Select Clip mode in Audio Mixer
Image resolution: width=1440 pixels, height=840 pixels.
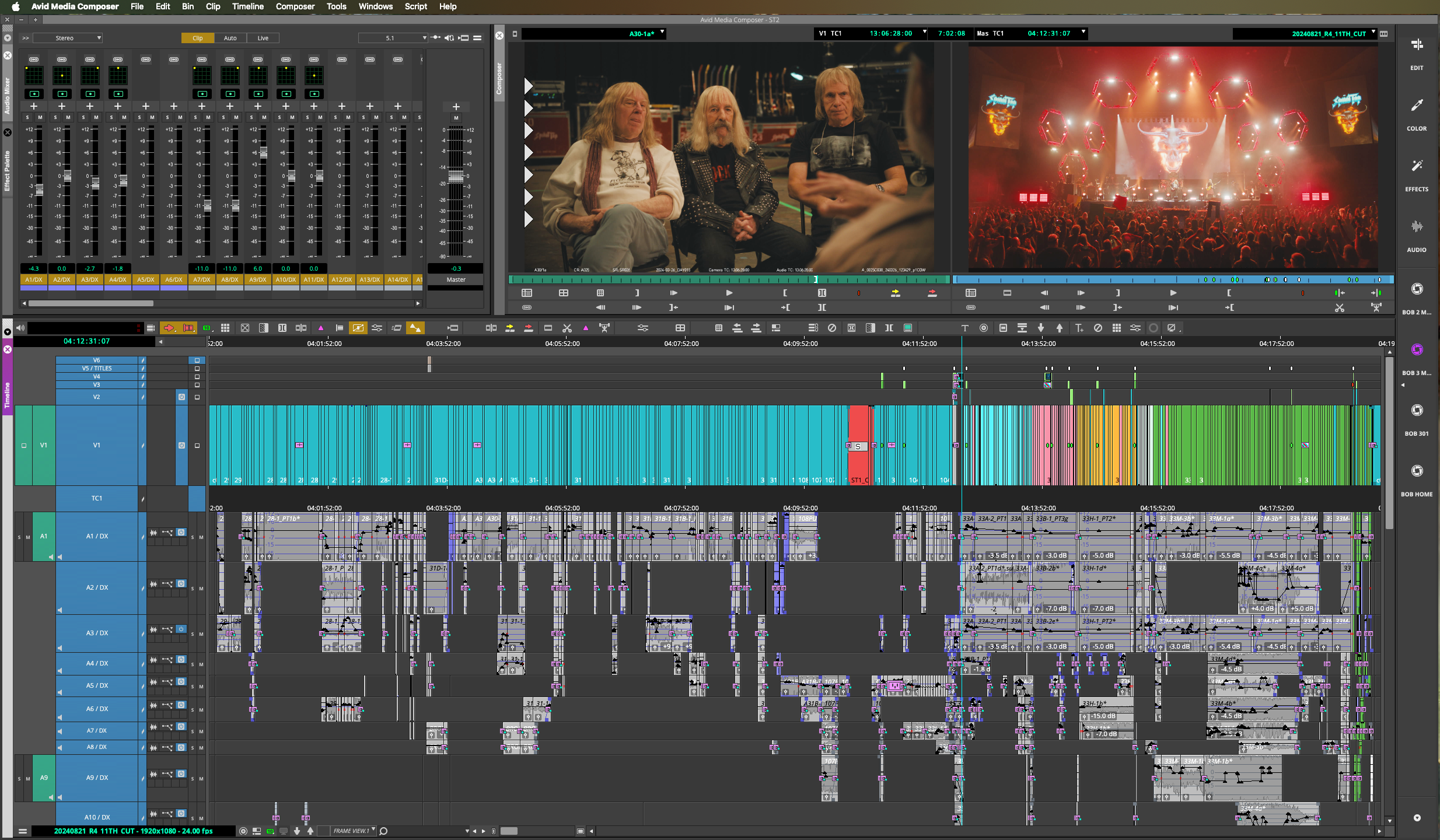pos(198,38)
